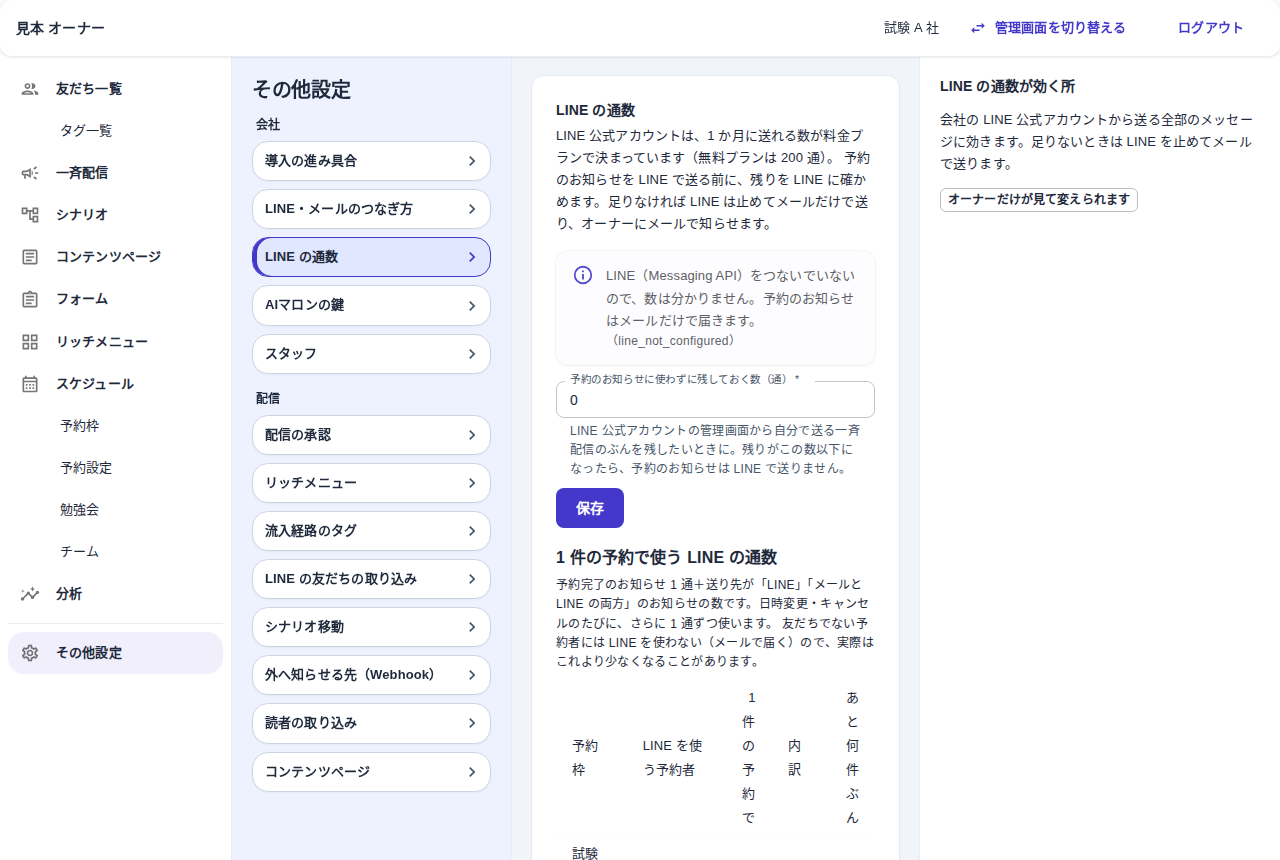
Task: Click the フォーム clipboard icon
Action: 30,299
